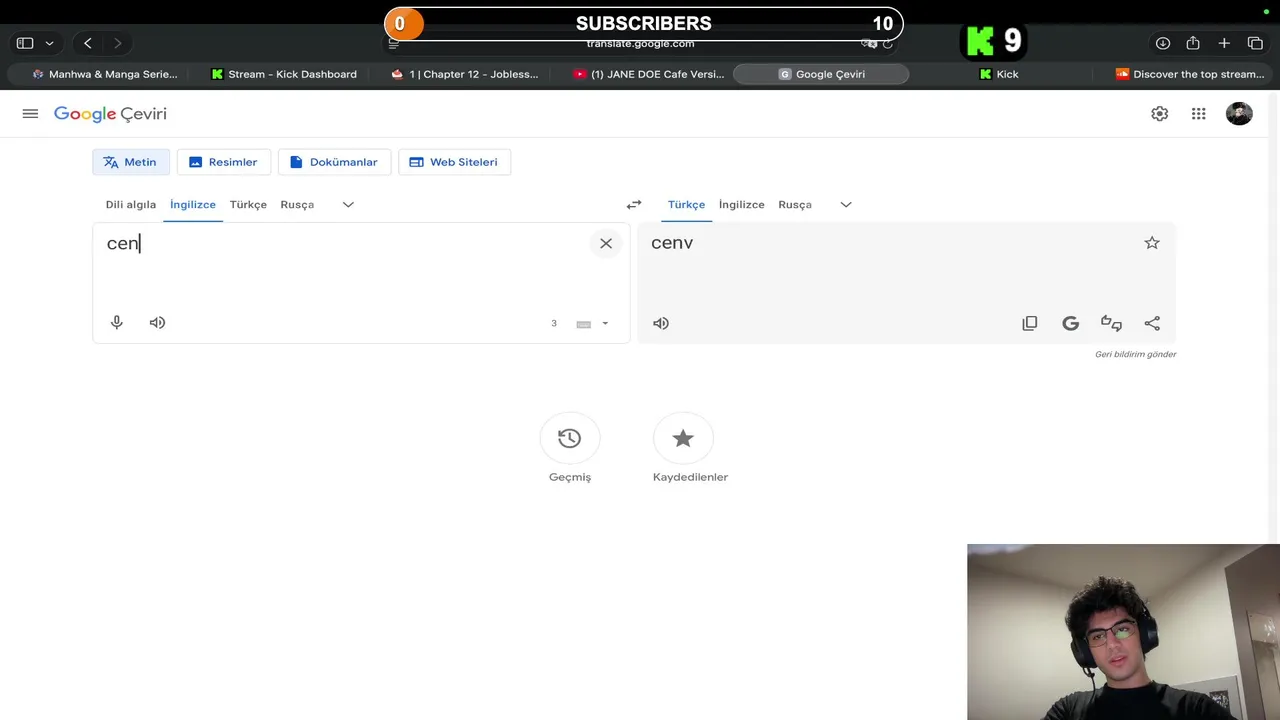Switch to Stream - Kick Dashboard tab

pos(284,74)
